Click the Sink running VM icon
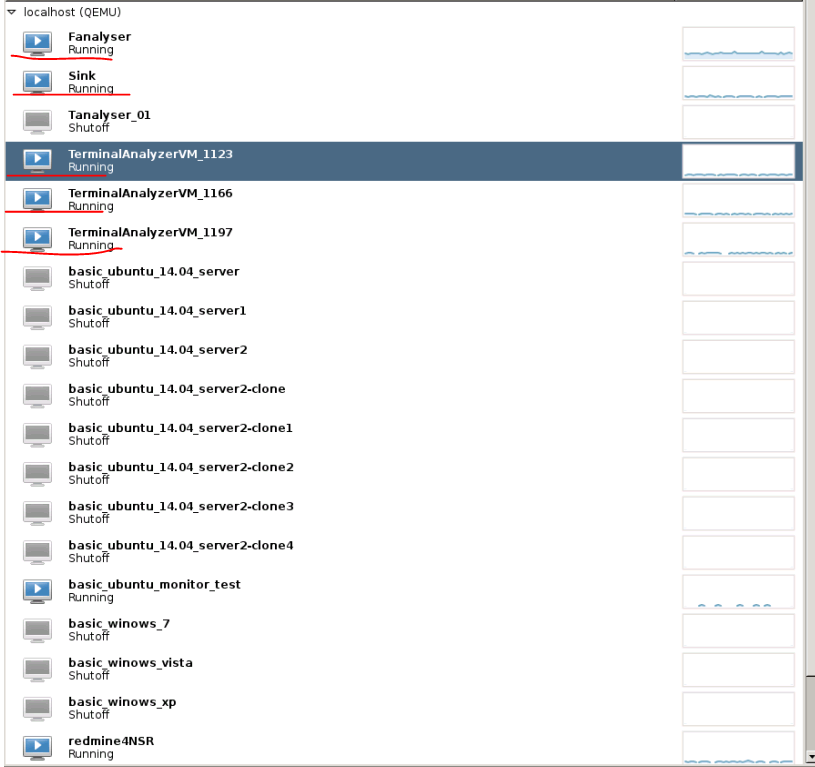Screen dimensions: 815x767 coord(37,82)
